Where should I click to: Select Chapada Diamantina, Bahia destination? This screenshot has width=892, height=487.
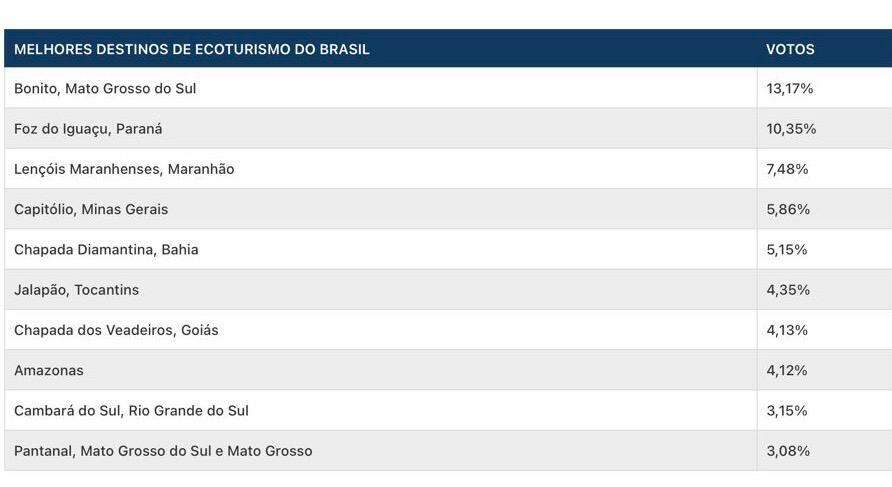[106, 249]
